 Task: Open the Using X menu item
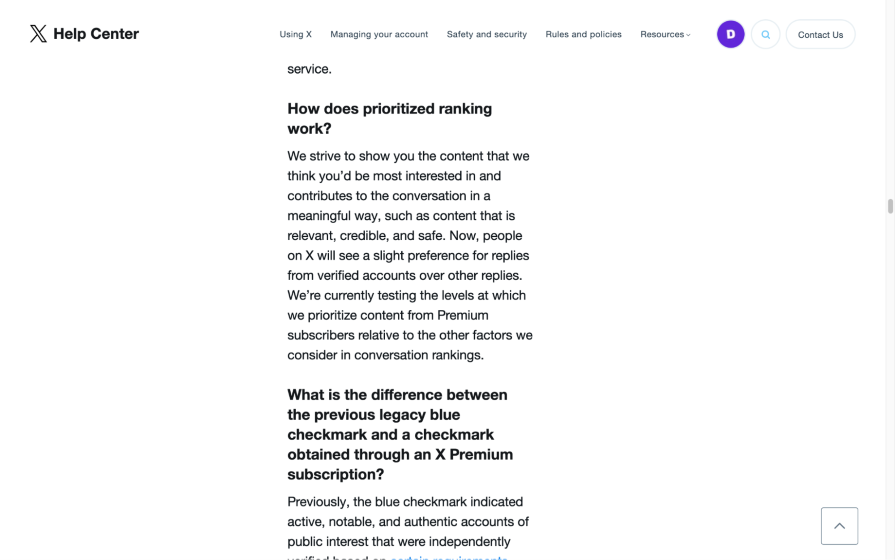pyautogui.click(x=295, y=34)
